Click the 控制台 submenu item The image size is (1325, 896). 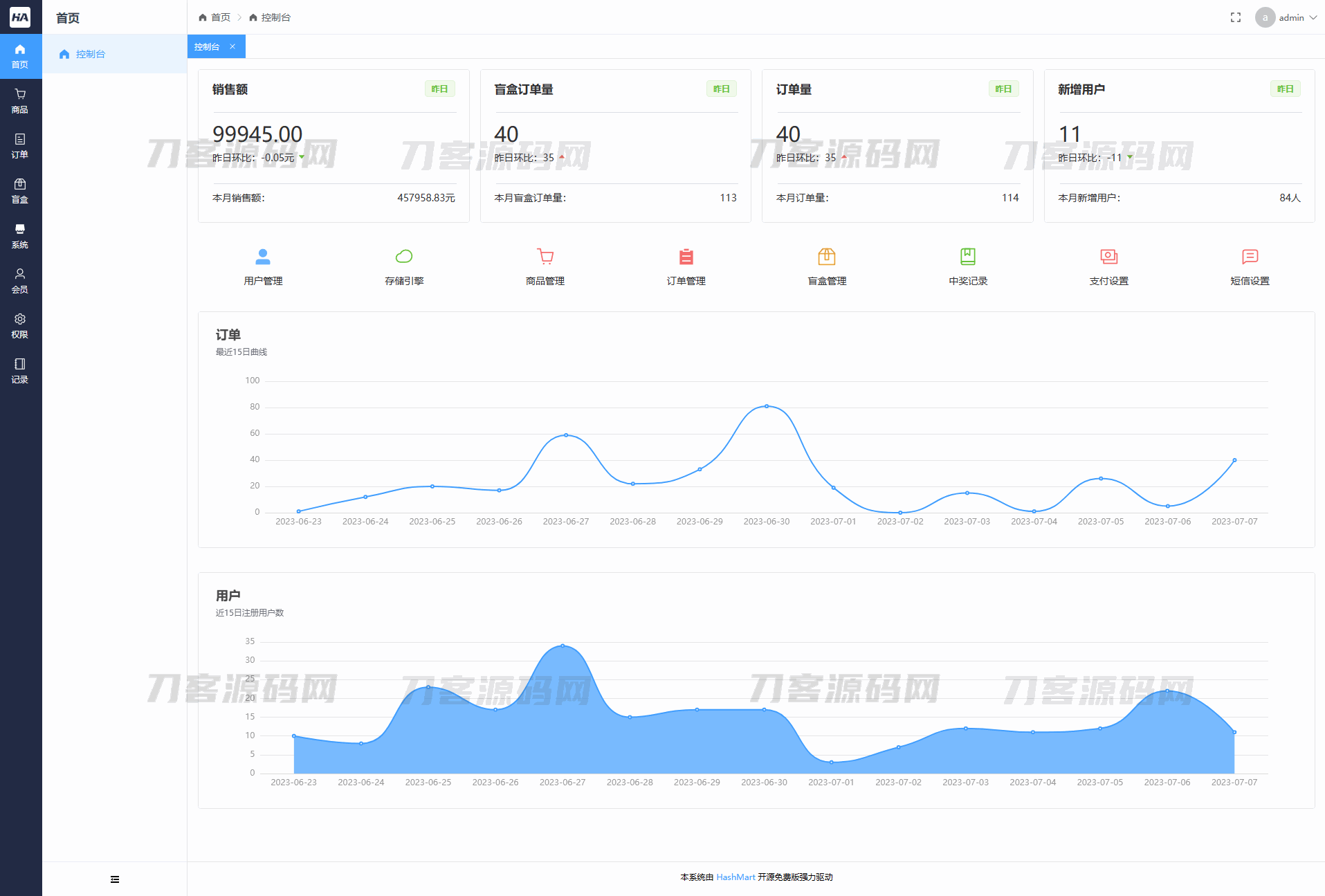(x=90, y=54)
